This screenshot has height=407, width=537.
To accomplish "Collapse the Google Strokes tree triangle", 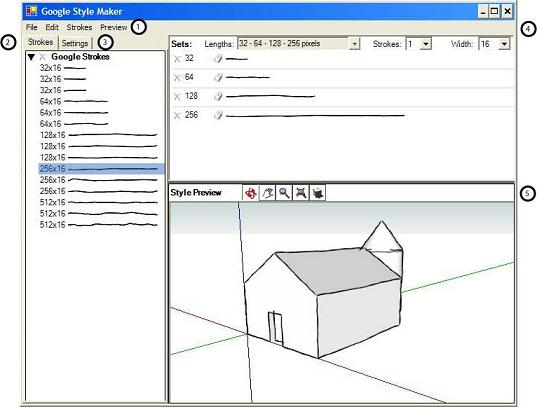I will 32,57.
